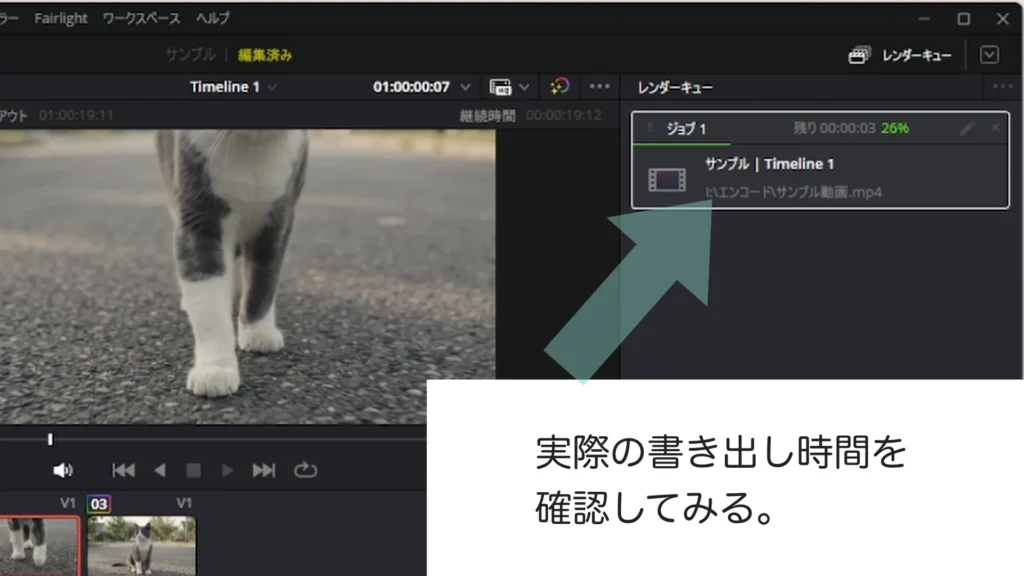Select the ジョブ 1 render job
This screenshot has width=1024, height=576.
tap(820, 160)
